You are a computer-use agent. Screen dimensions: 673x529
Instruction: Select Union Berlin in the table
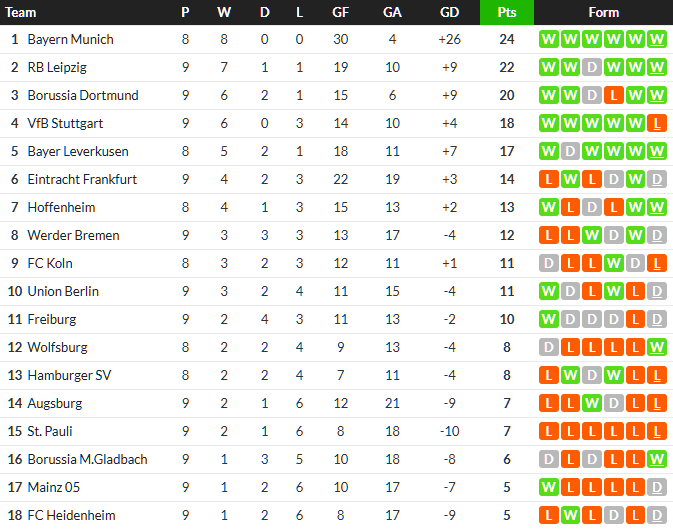[x=65, y=292]
